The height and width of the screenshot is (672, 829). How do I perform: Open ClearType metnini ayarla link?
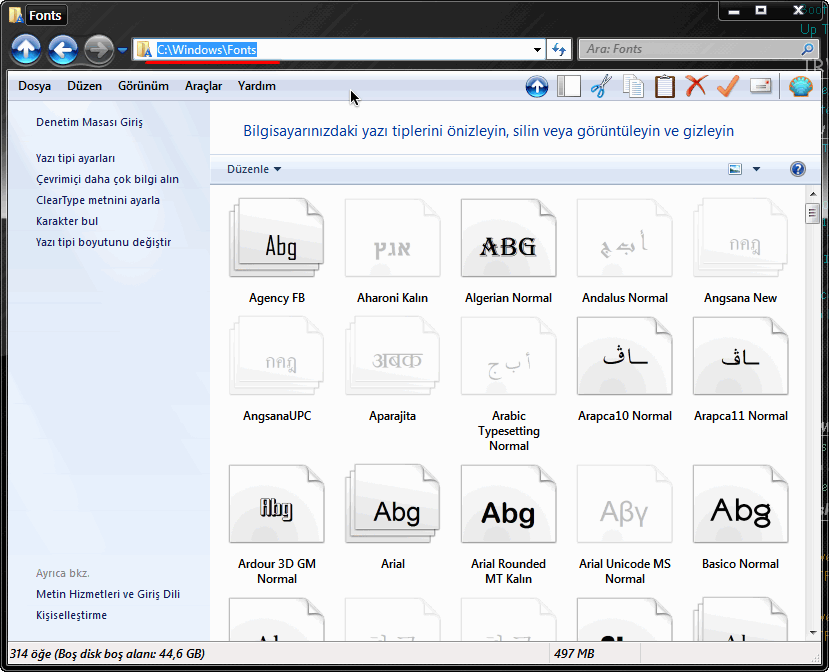98,200
